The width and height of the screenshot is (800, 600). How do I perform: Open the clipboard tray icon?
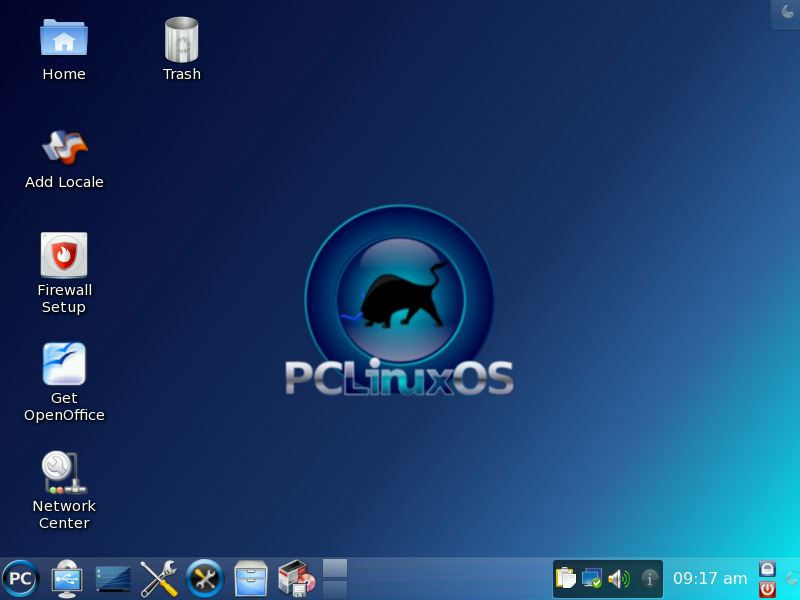pyautogui.click(x=566, y=578)
